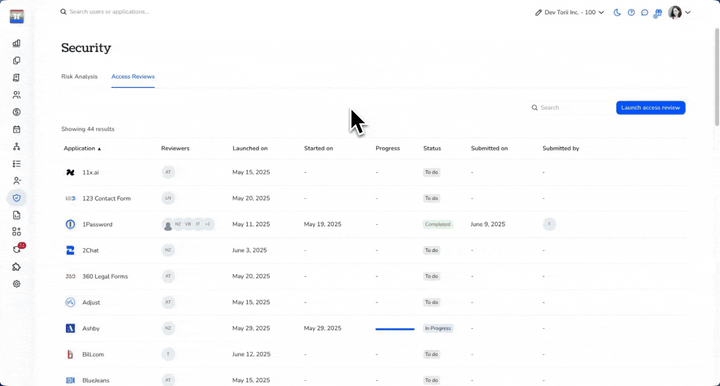
Task: Open the puzzle piece integrations sidebar icon
Action: 17,267
